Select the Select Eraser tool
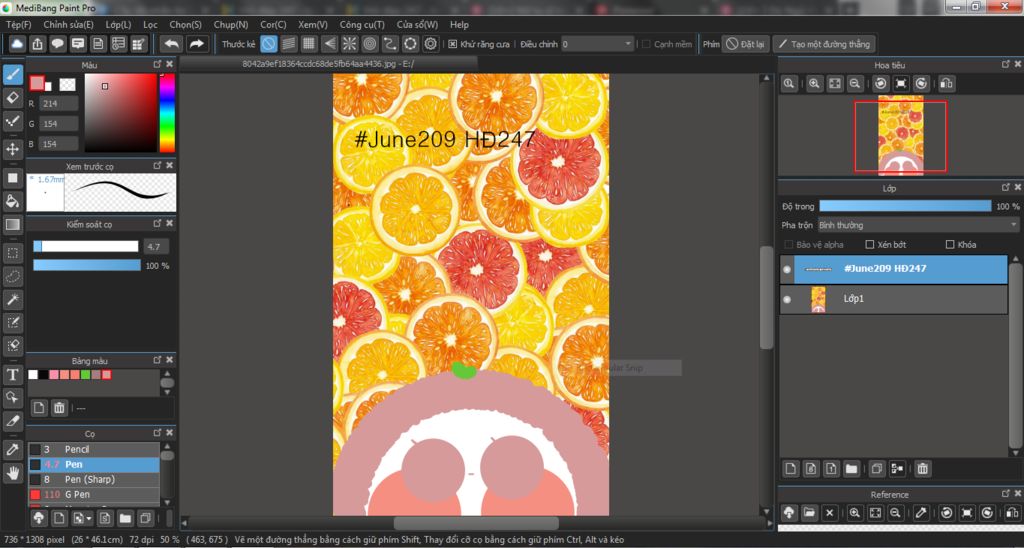1024x548 pixels. (12, 345)
